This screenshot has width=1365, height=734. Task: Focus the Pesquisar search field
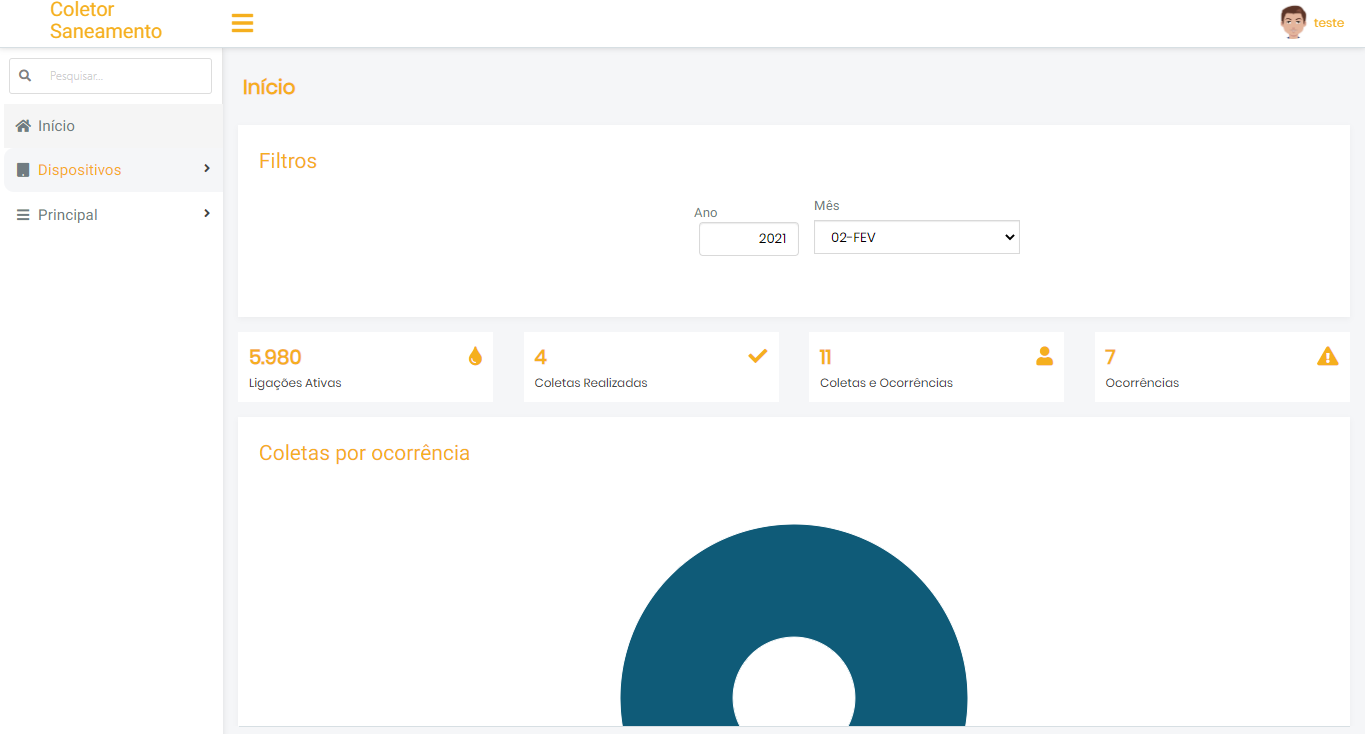click(x=127, y=76)
